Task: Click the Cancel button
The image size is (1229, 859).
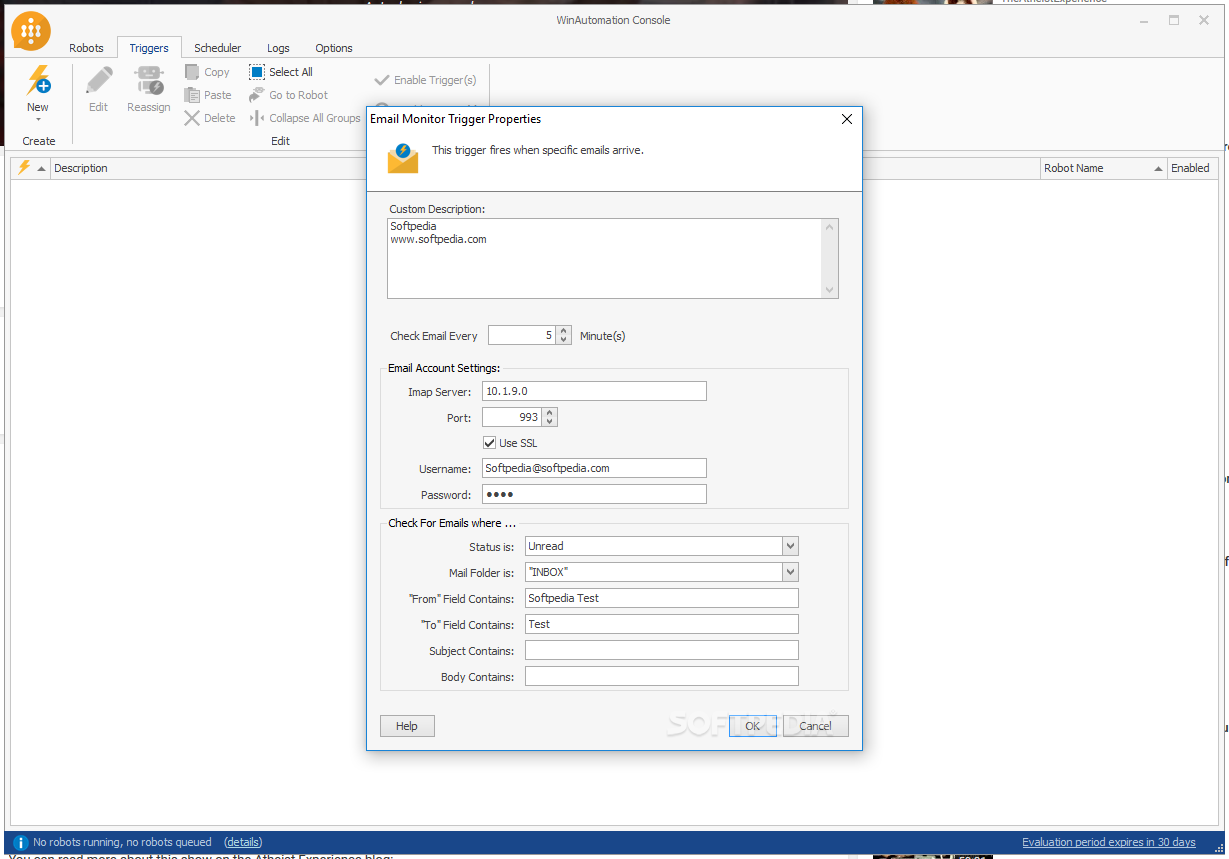Action: [816, 726]
